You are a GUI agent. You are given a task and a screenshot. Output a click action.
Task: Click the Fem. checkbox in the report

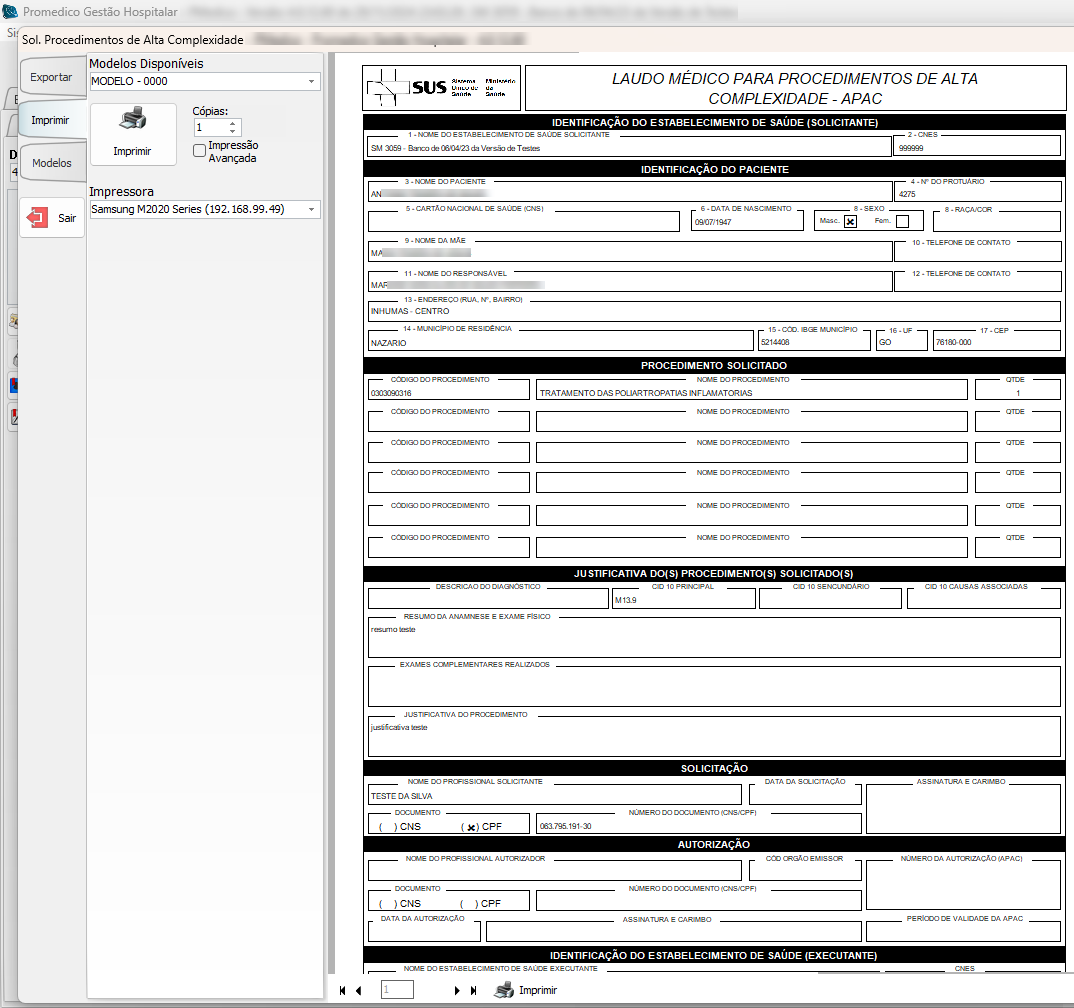[x=903, y=221]
